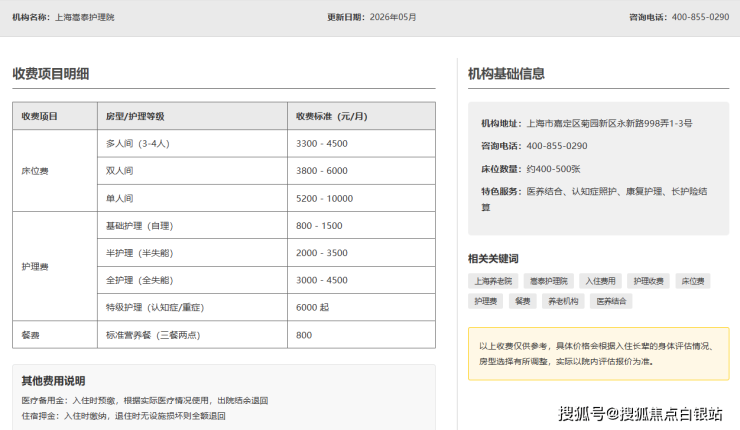The height and width of the screenshot is (430, 740).
Task: Click the 3800 - 6000 price cell
Action: point(362,171)
